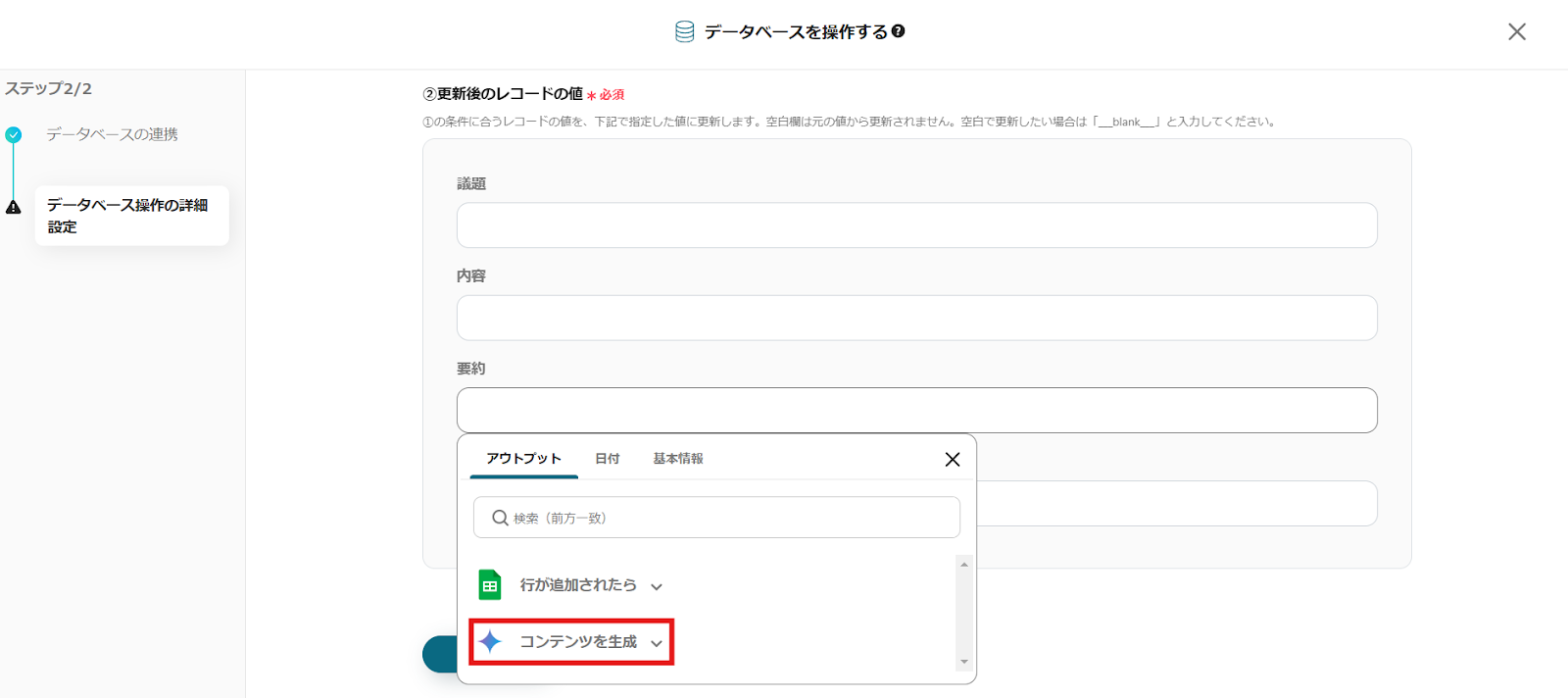Click the ステップ2/2 label
This screenshot has height=698, width=1568.
coord(48,88)
